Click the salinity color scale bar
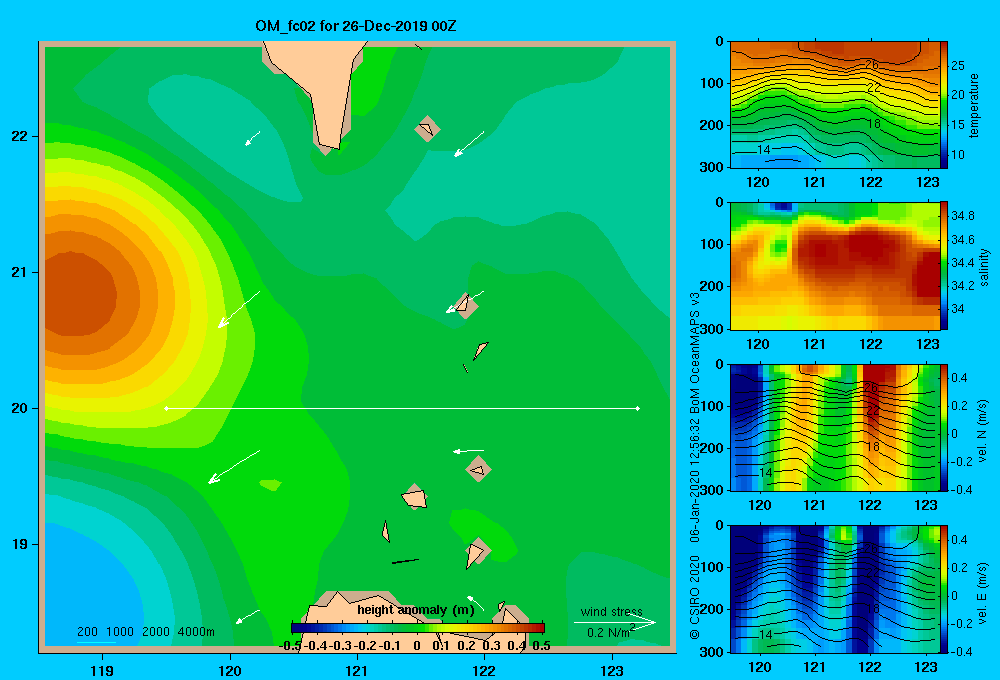 944,266
